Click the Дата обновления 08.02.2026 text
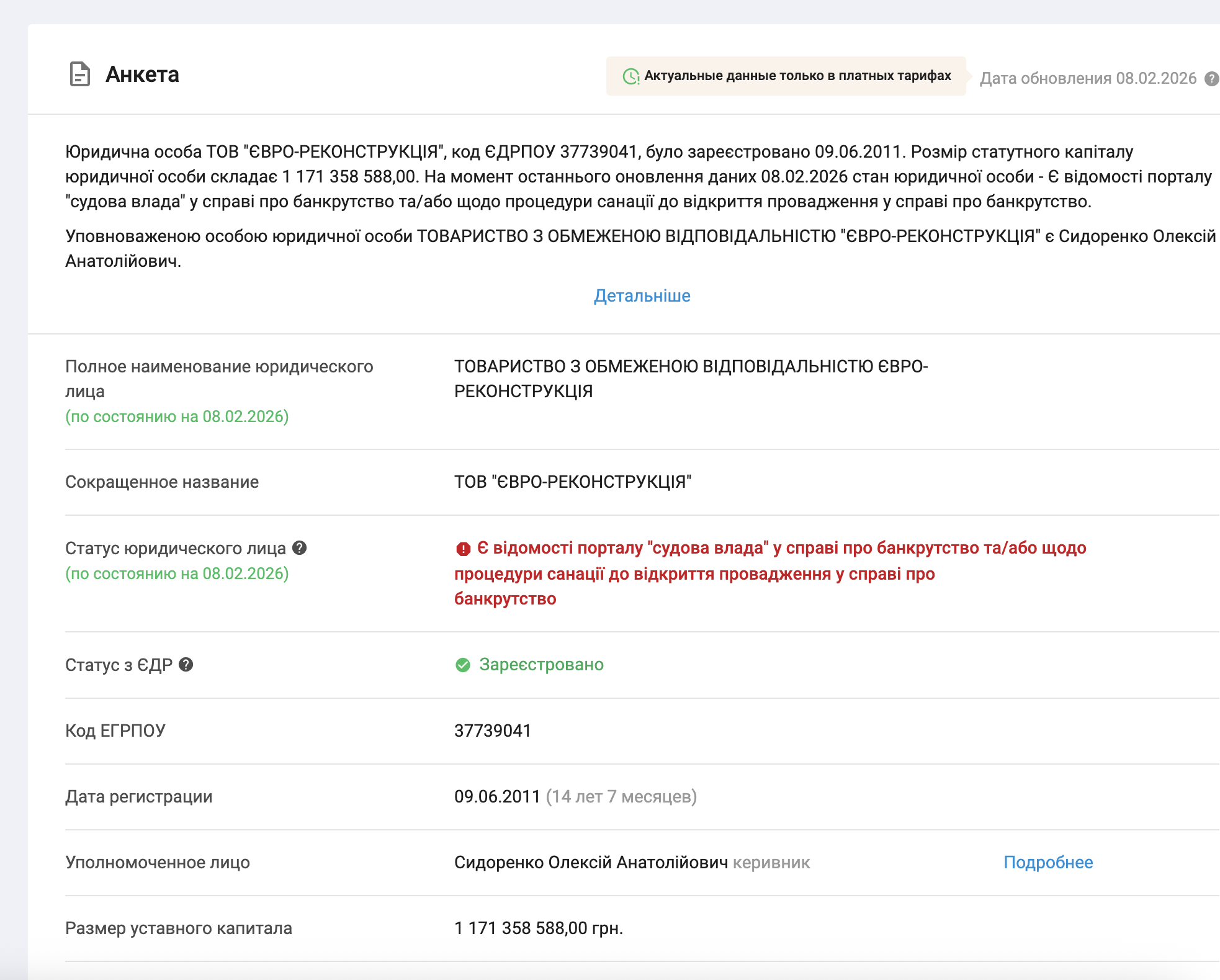 [1087, 79]
